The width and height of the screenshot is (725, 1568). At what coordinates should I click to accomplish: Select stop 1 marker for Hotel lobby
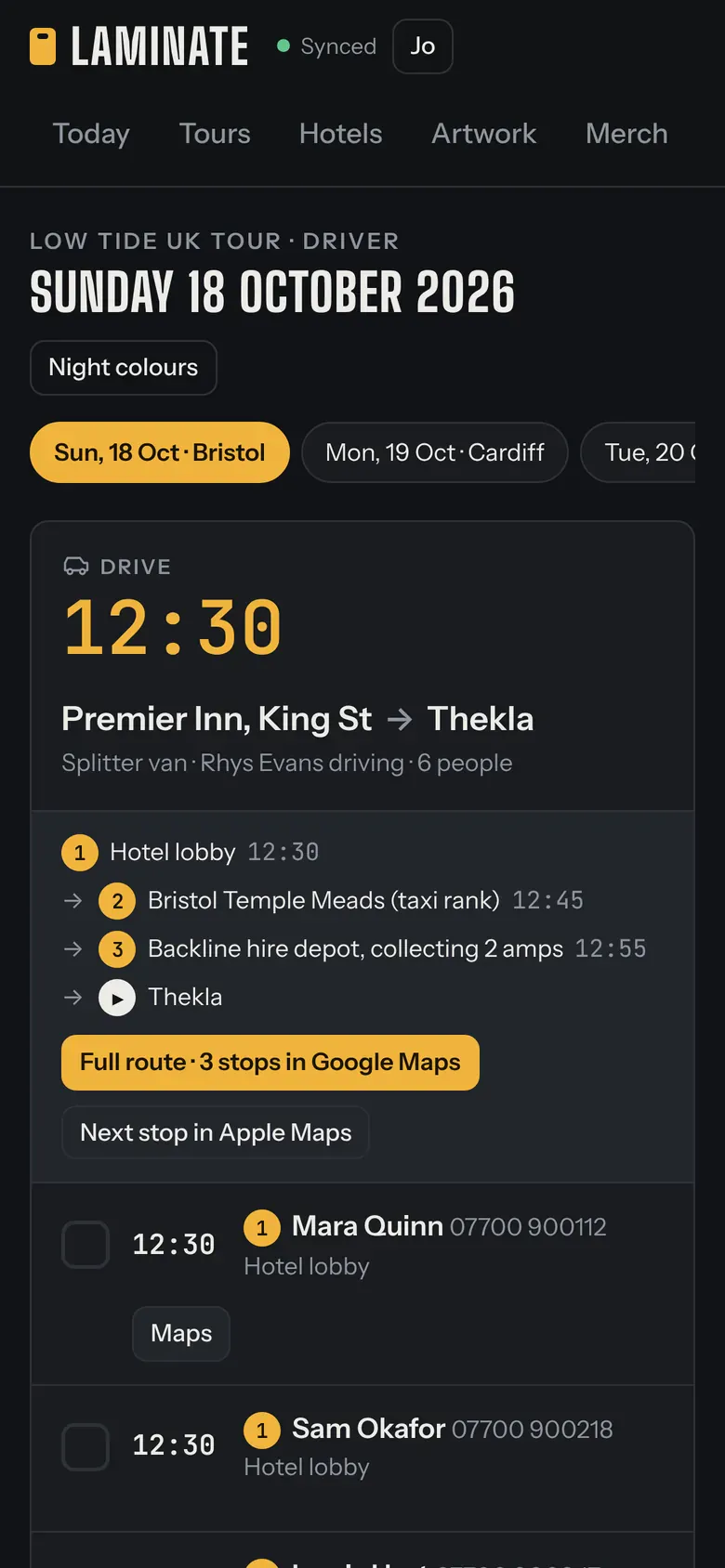pyautogui.click(x=80, y=853)
